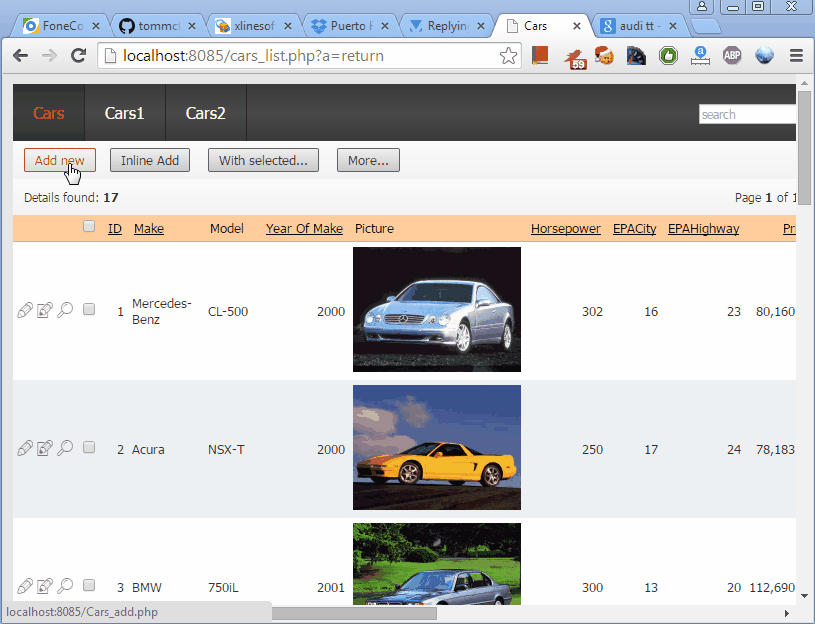Reload the page using the refresh icon
The width and height of the screenshot is (815, 624).
(x=79, y=56)
